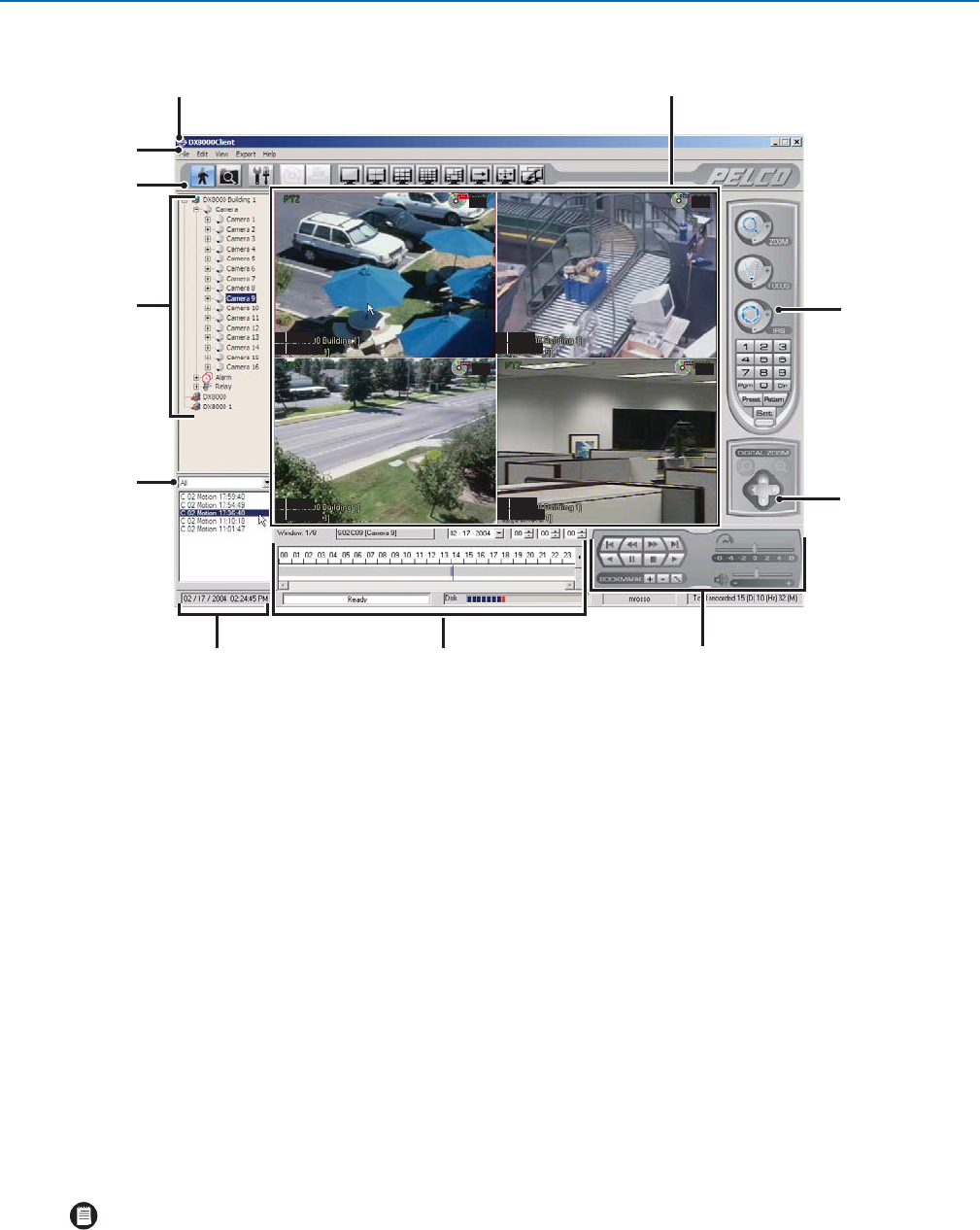
Task: Click the timeline marker near hour 14
Action: tap(452, 572)
